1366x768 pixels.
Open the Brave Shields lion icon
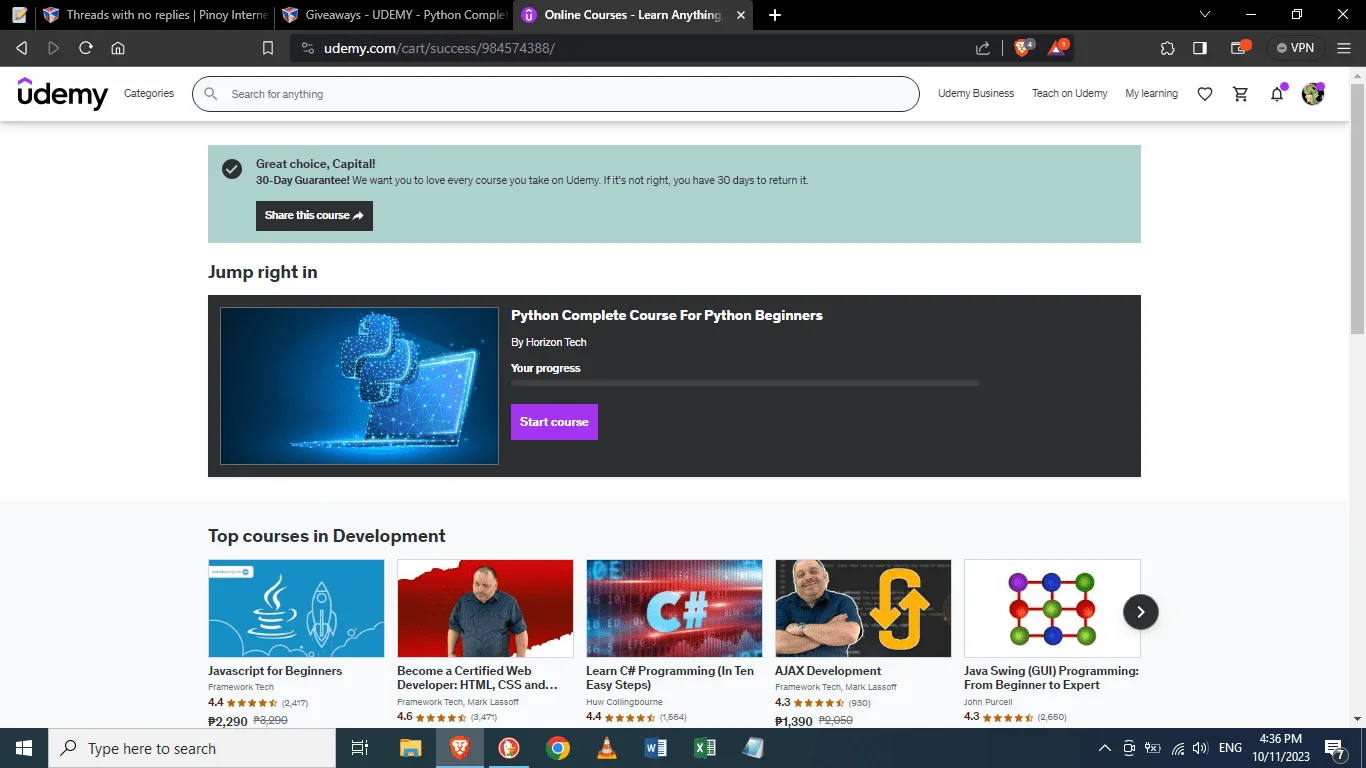click(1023, 48)
